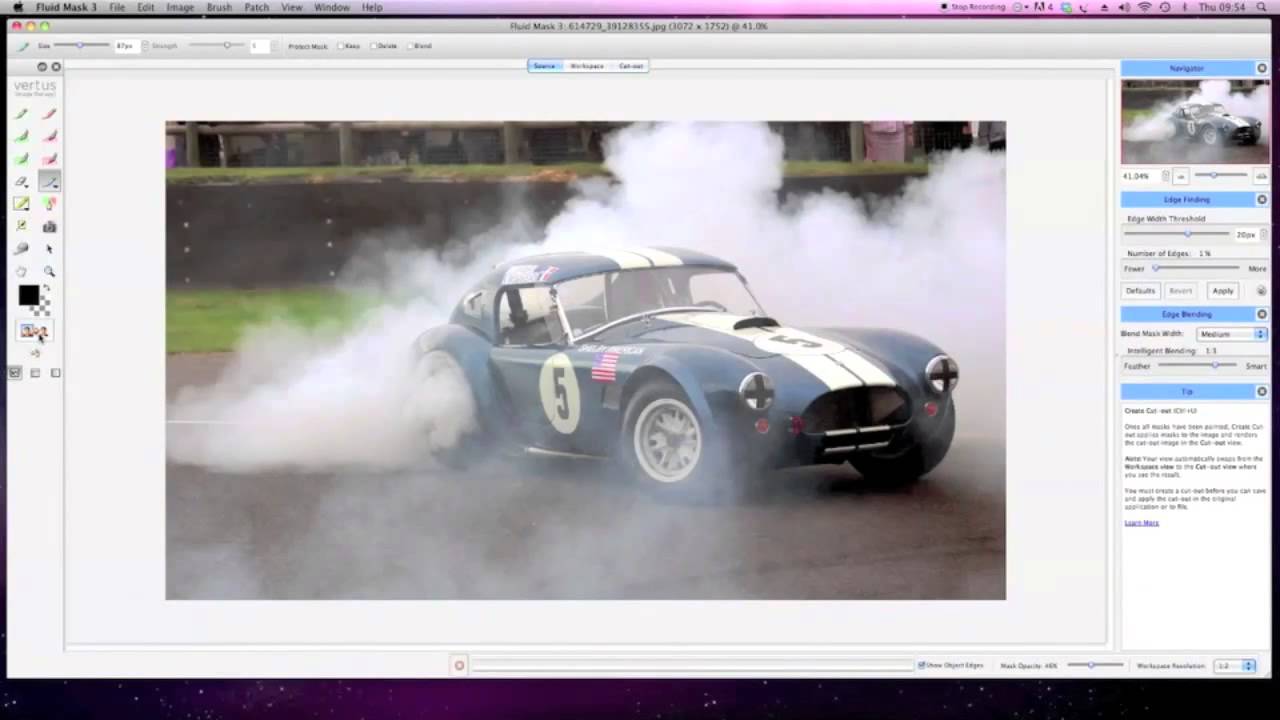Open Workspace Resolution dropdown

coord(1234,665)
